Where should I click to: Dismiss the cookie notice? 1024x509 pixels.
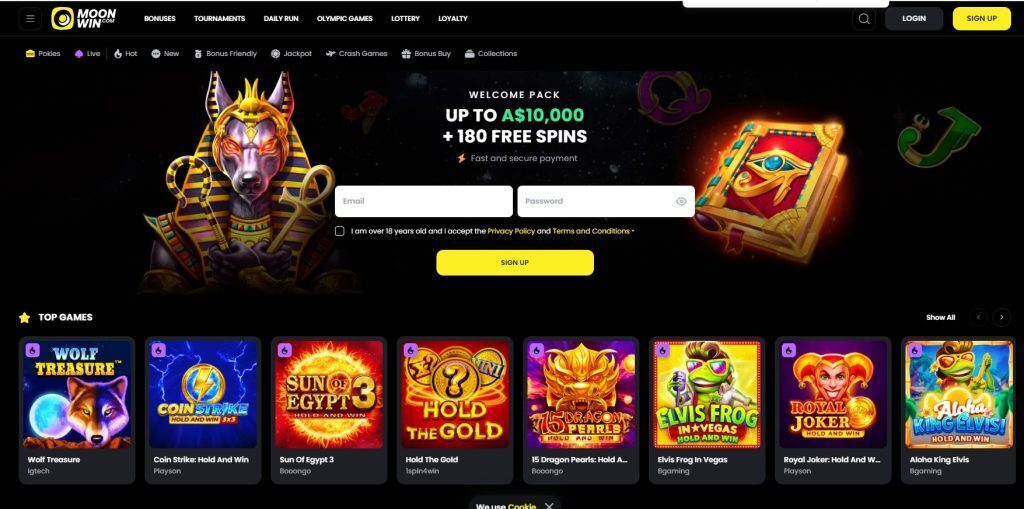[549, 506]
